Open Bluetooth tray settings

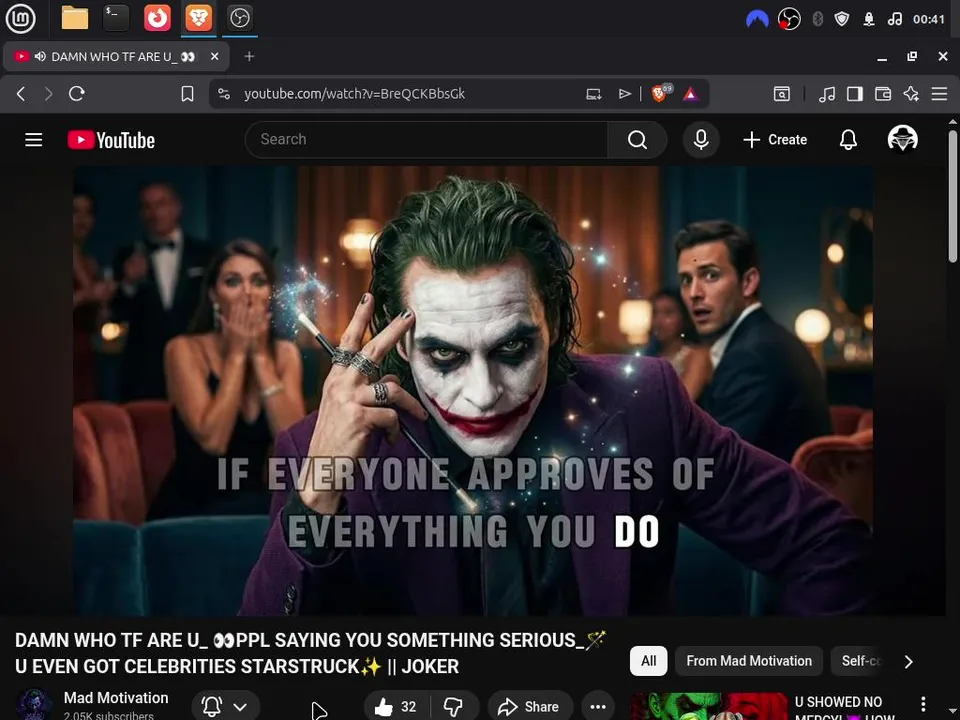point(817,19)
